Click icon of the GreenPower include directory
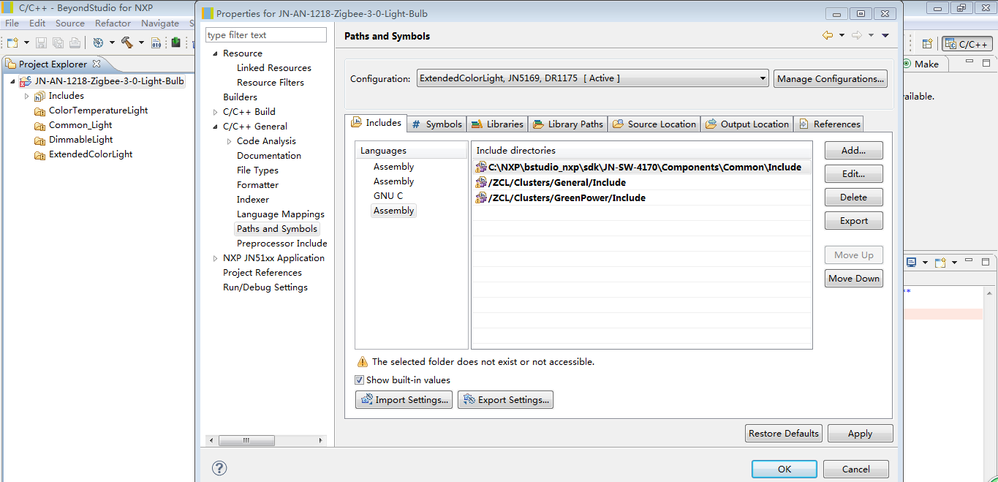Viewport: 998px width, 482px height. click(x=481, y=198)
